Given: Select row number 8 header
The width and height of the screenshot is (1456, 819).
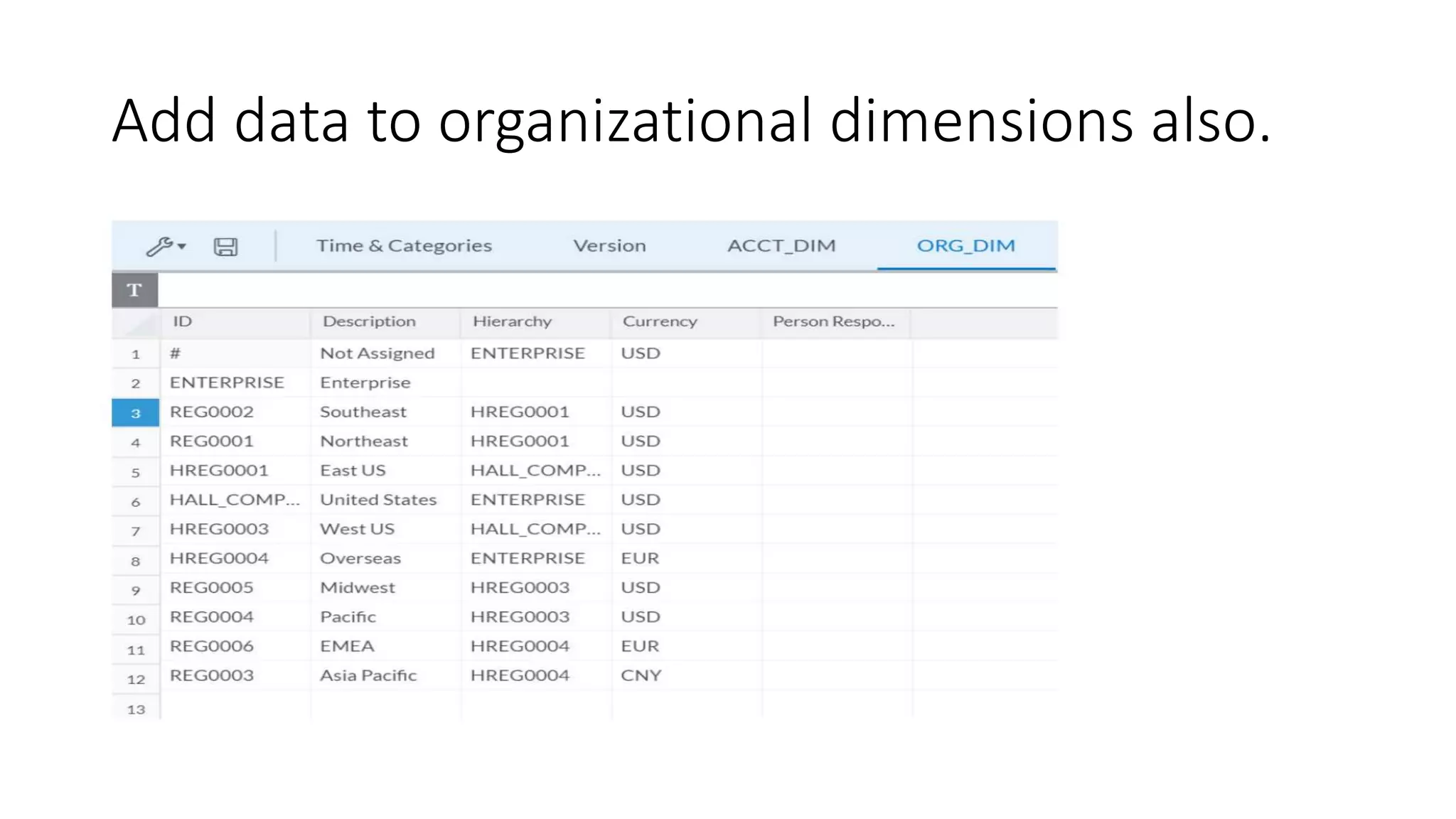Looking at the screenshot, I should [x=135, y=561].
